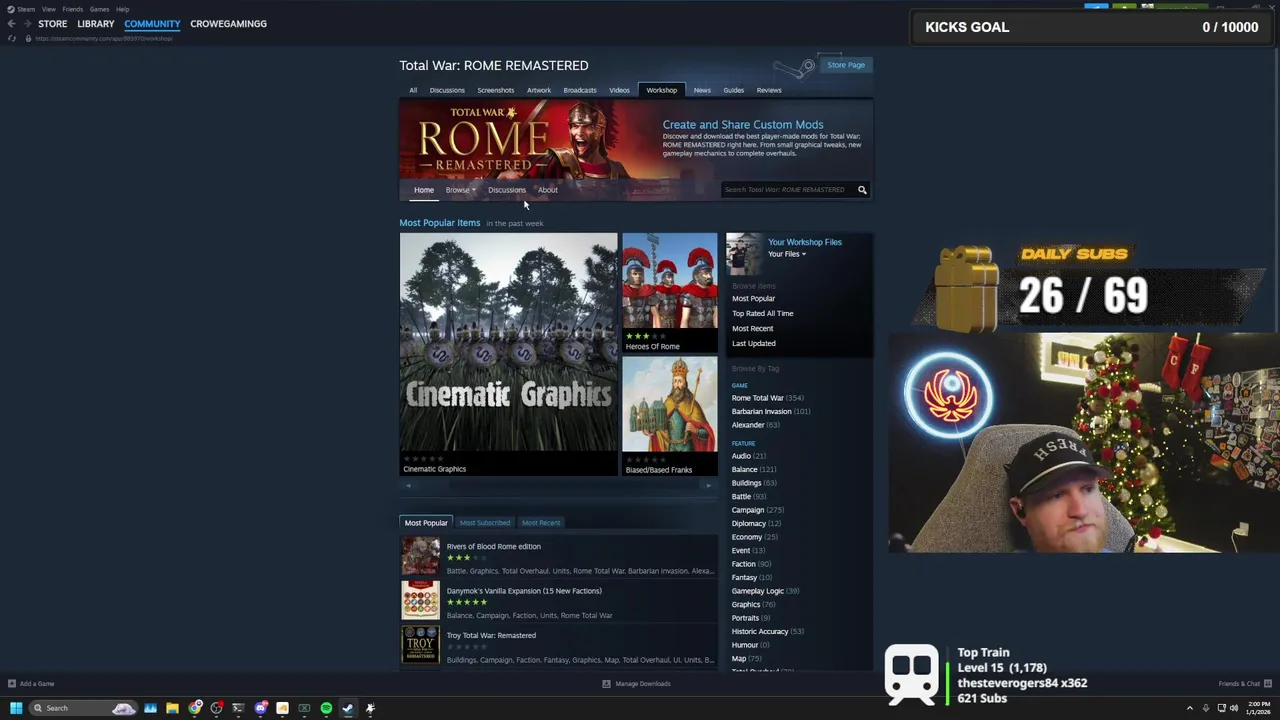The height and width of the screenshot is (720, 1280).
Task: Click the Steam icon in the taskbar
Action: point(348,708)
